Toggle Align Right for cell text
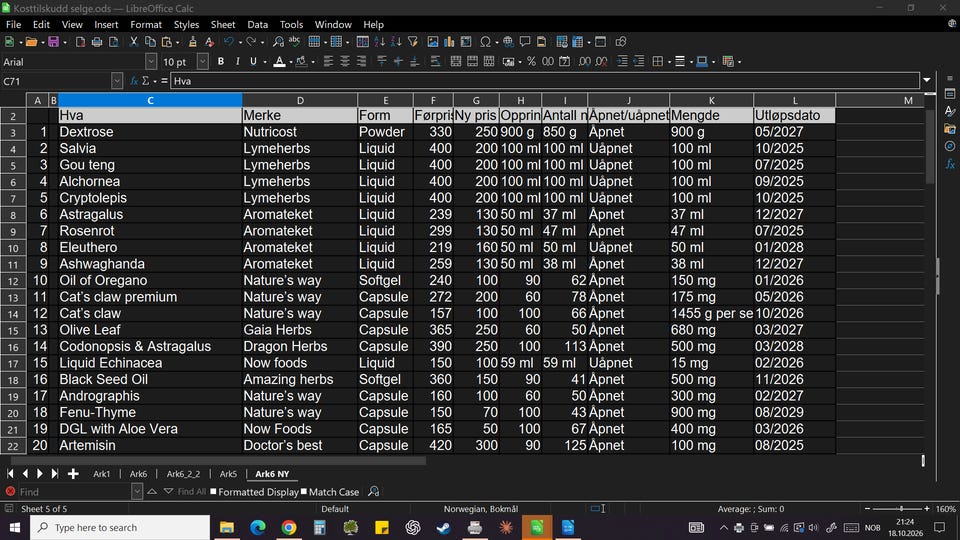 click(361, 61)
